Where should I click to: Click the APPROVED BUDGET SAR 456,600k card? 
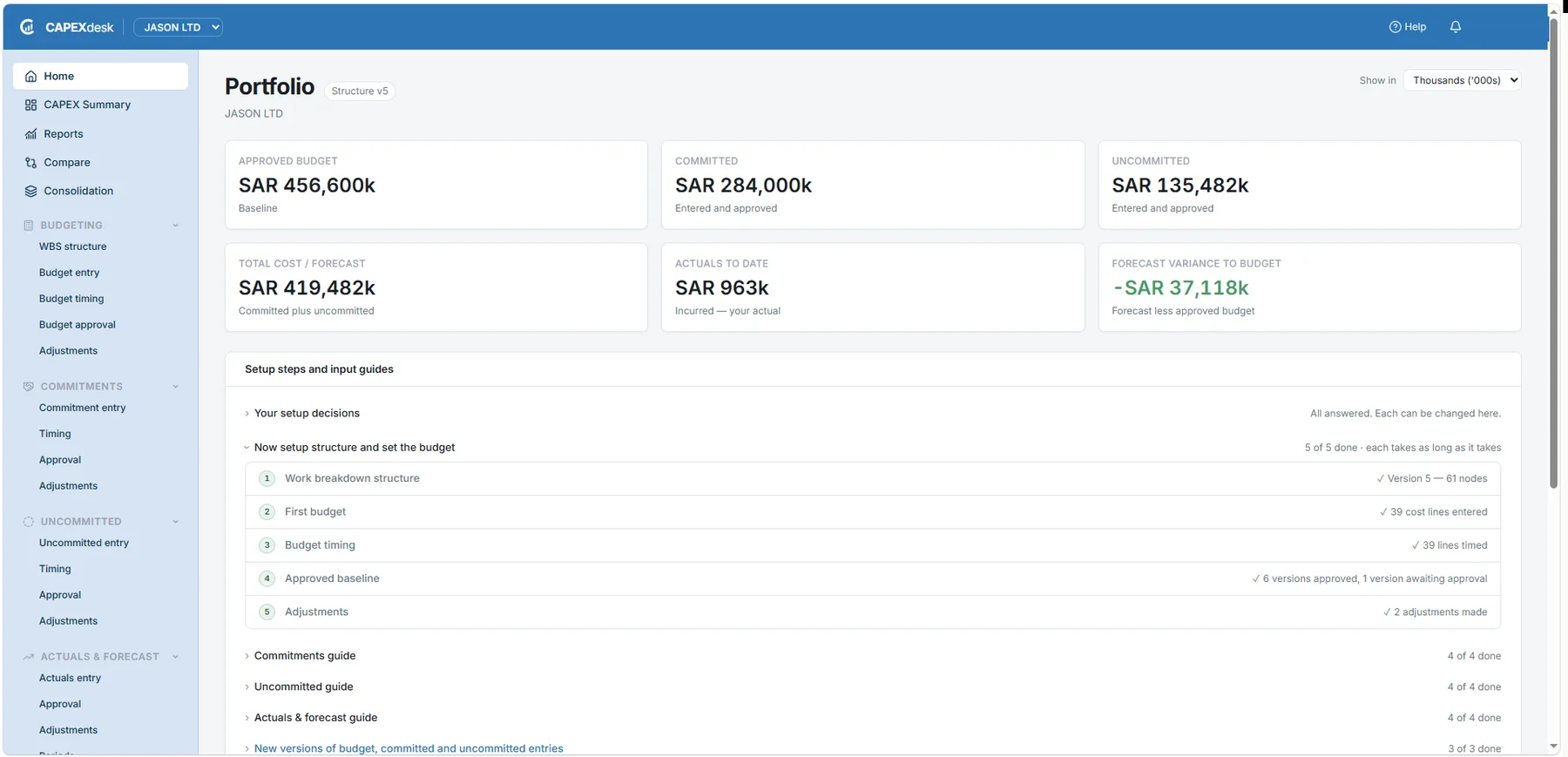click(x=436, y=185)
